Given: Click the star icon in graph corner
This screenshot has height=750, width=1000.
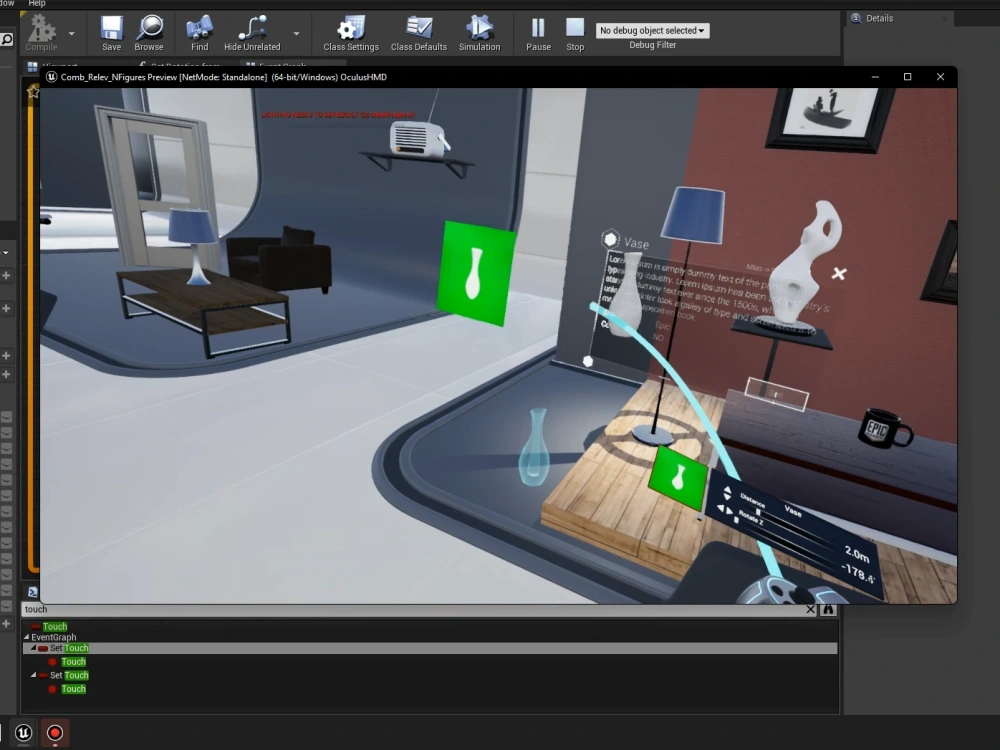Looking at the screenshot, I should [33, 92].
